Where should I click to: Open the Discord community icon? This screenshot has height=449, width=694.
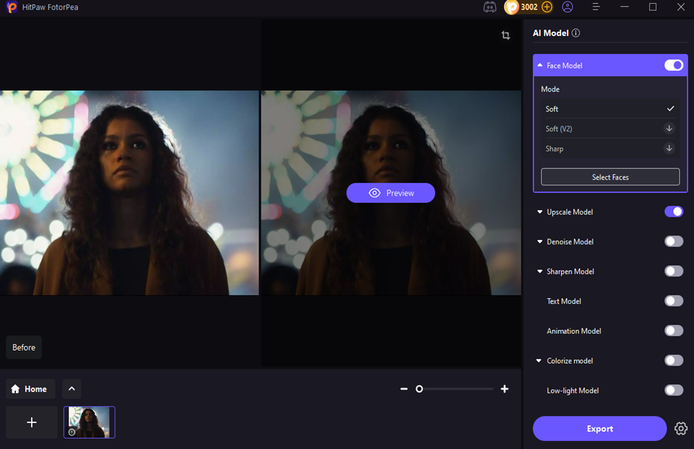pyautogui.click(x=490, y=7)
